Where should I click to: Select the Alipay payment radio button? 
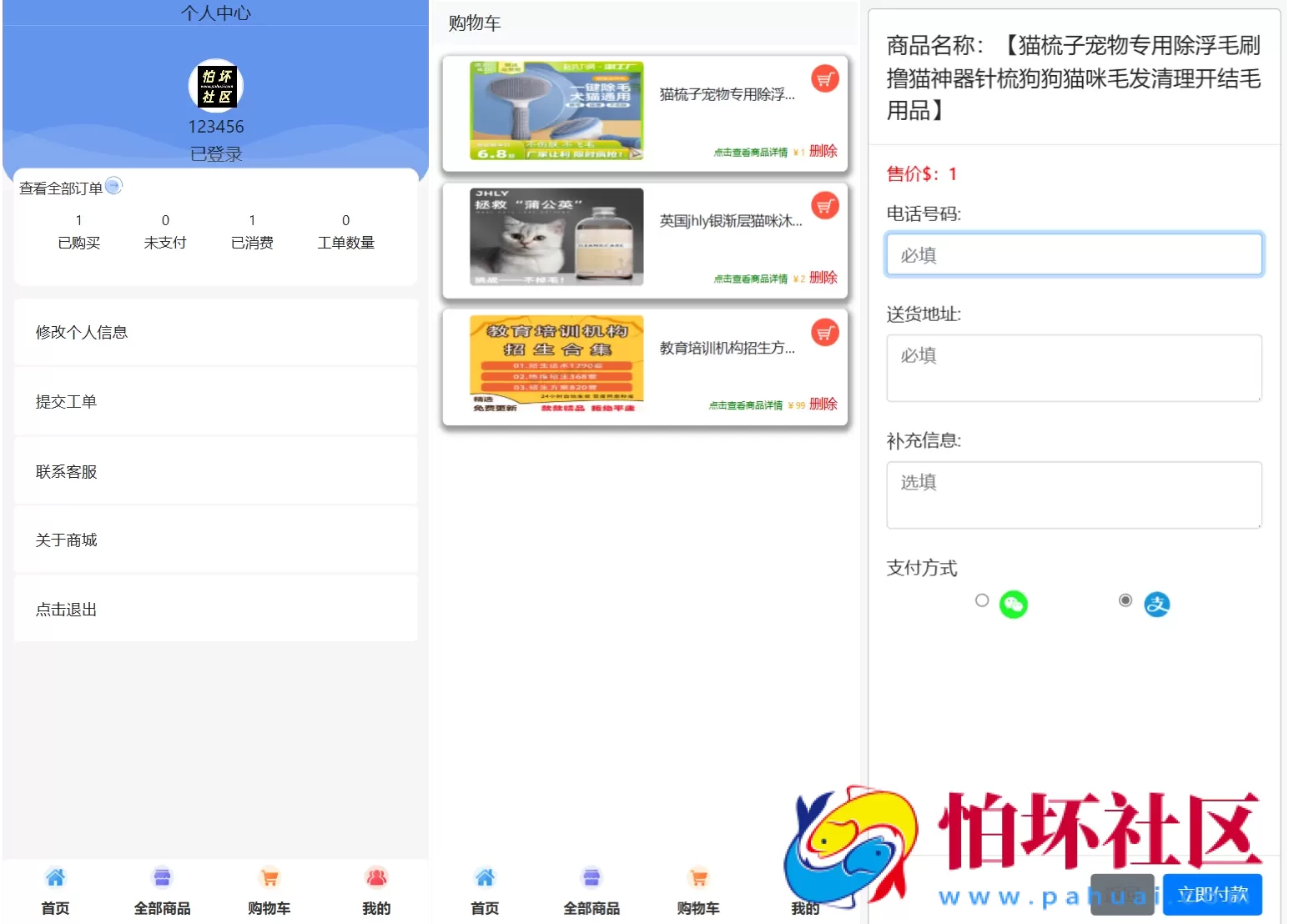1125,600
